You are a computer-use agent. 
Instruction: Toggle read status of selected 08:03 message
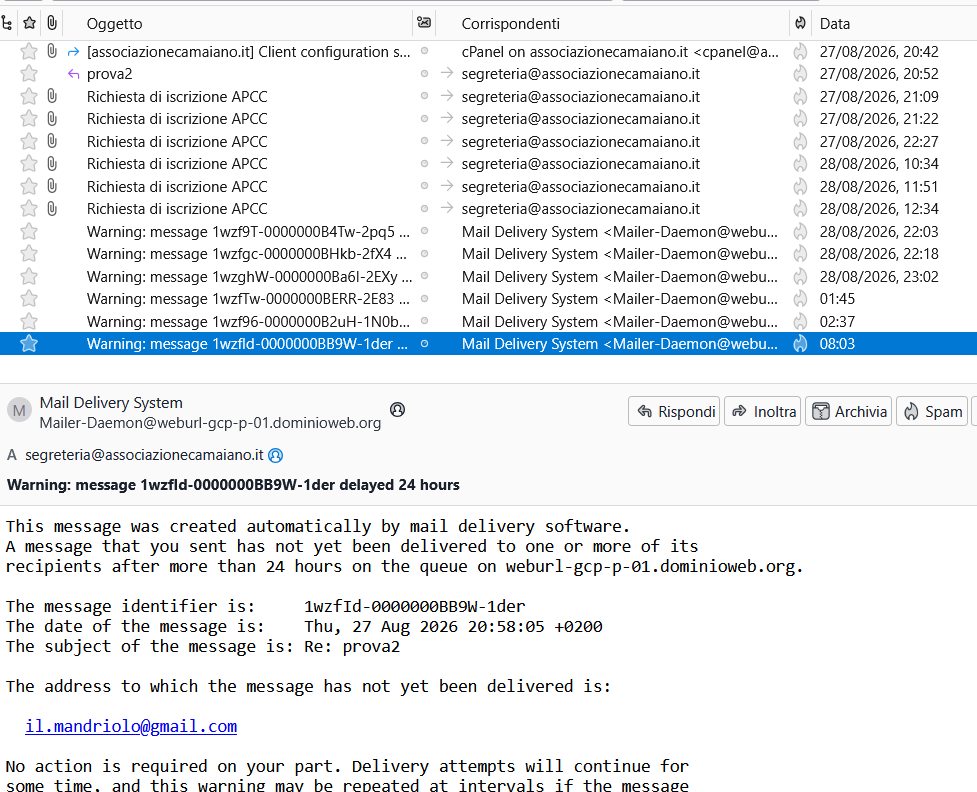pos(424,343)
